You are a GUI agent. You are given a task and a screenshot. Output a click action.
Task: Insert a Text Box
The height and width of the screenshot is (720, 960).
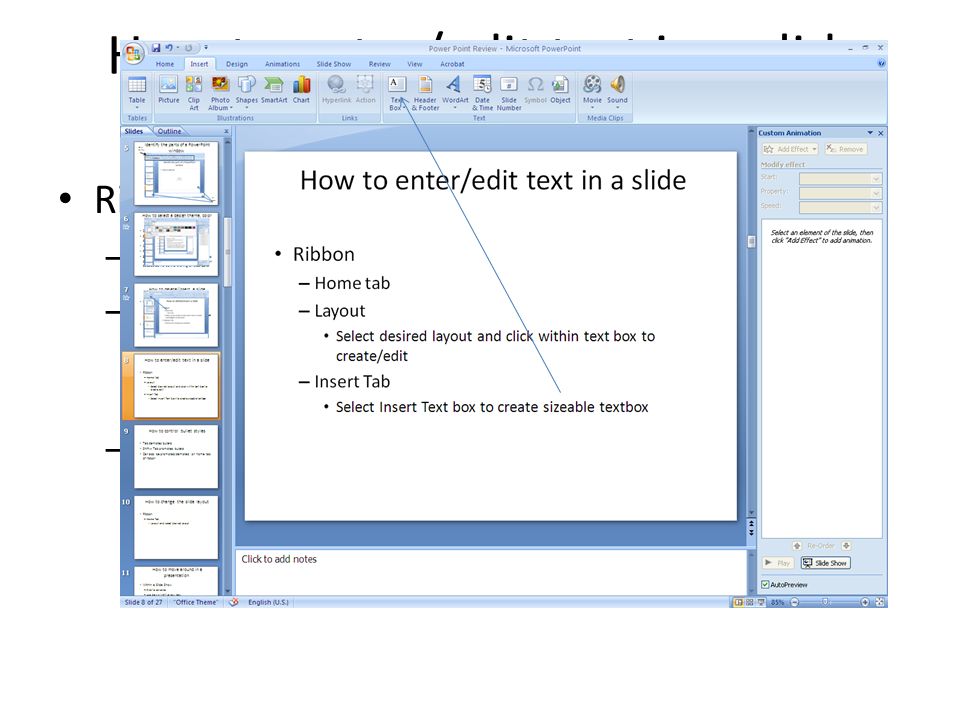pos(397,92)
